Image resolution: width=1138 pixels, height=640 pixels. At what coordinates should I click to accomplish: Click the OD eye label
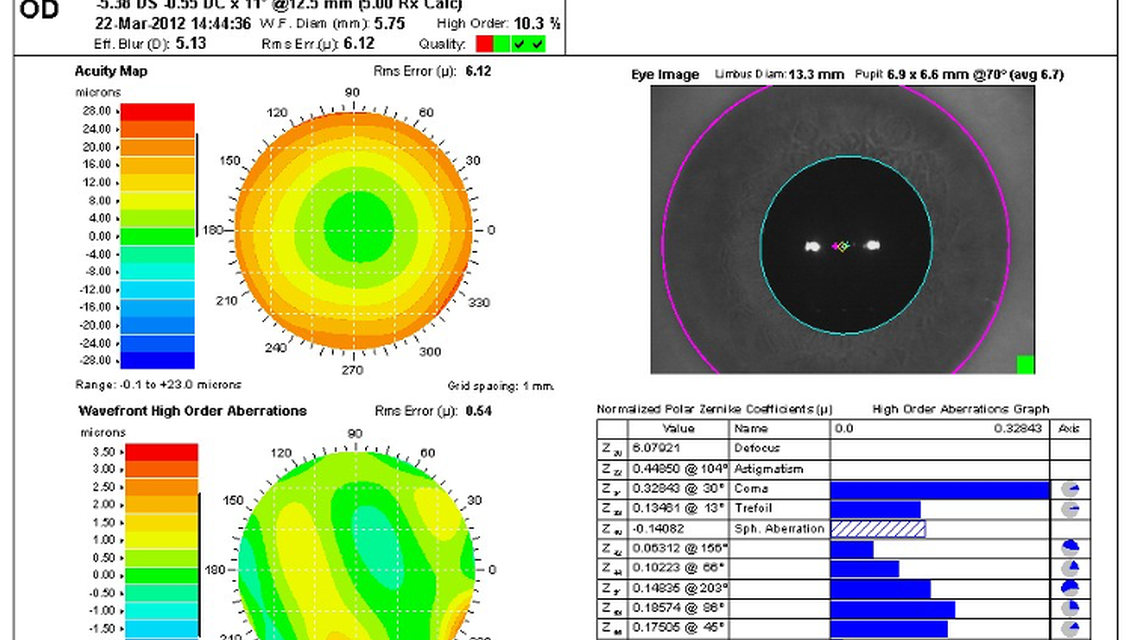coord(39,9)
